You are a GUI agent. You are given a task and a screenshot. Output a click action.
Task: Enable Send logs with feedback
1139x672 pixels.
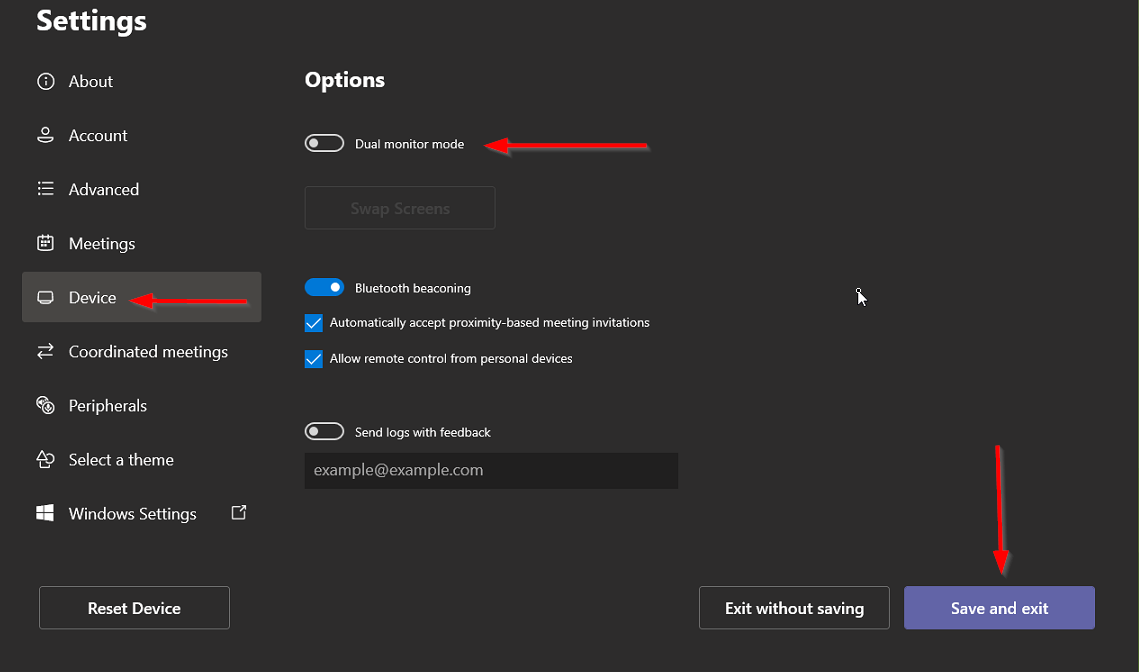pos(324,430)
